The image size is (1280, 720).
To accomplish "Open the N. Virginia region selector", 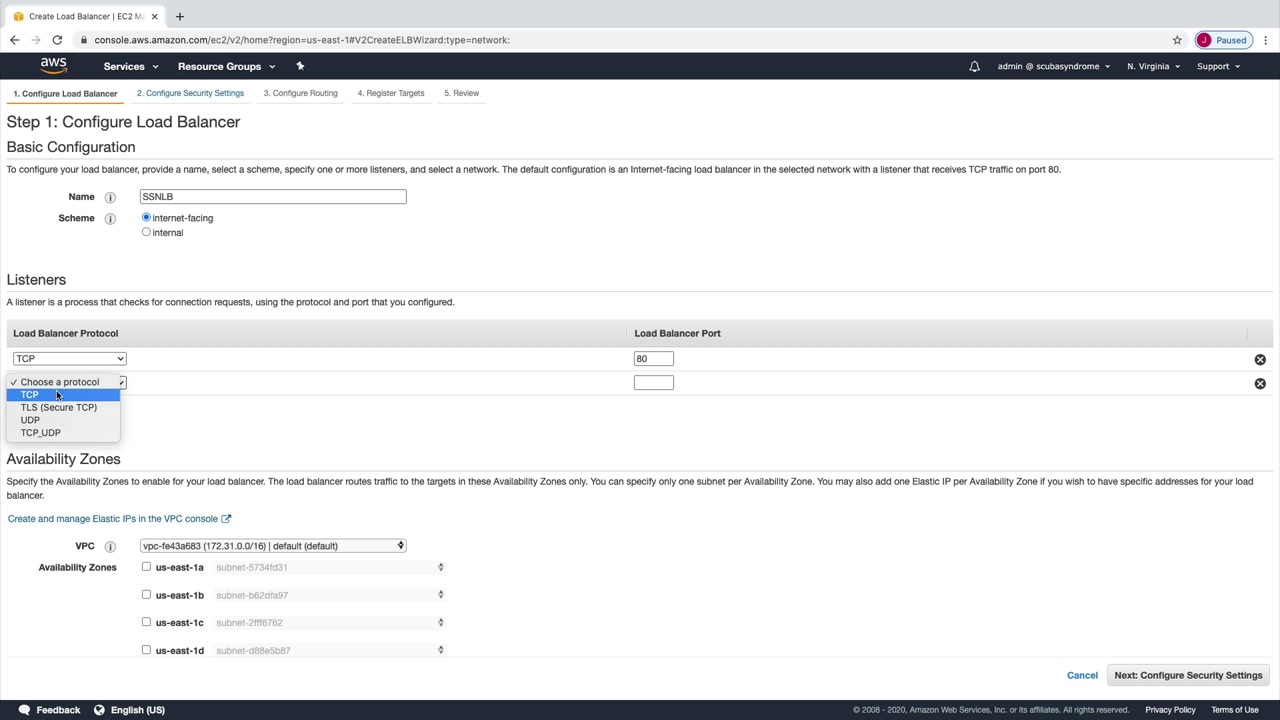I will 1153,67.
